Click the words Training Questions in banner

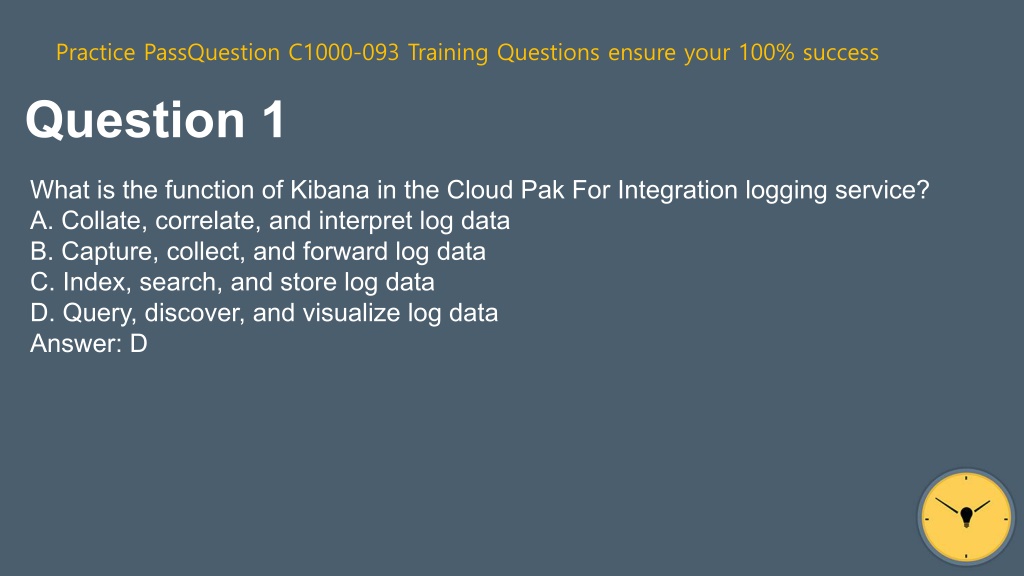click(504, 52)
